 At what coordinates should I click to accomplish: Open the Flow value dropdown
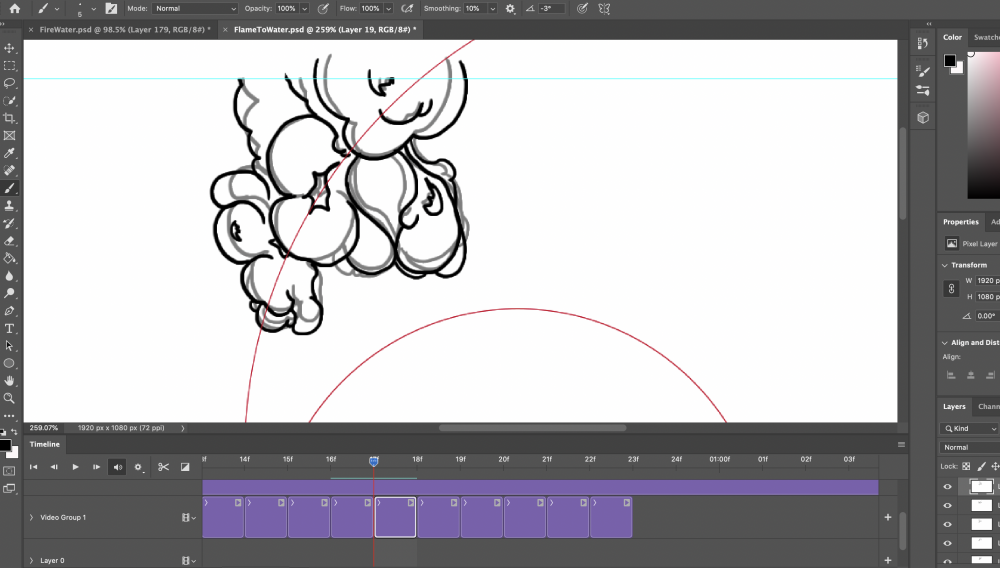point(388,8)
